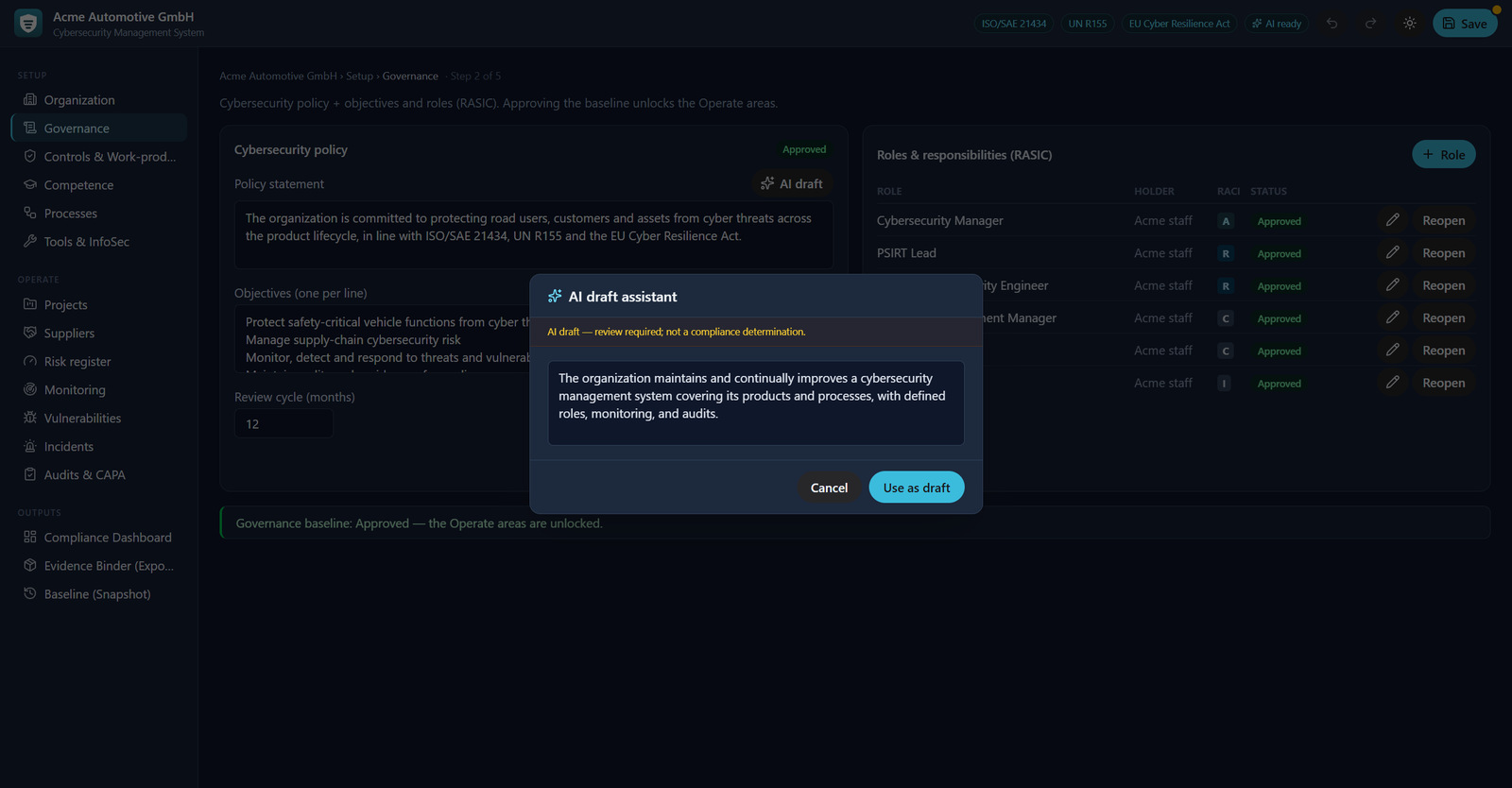This screenshot has height=788, width=1512.
Task: Click the R RACI badge for PSIRT Lead
Action: coord(1226,253)
